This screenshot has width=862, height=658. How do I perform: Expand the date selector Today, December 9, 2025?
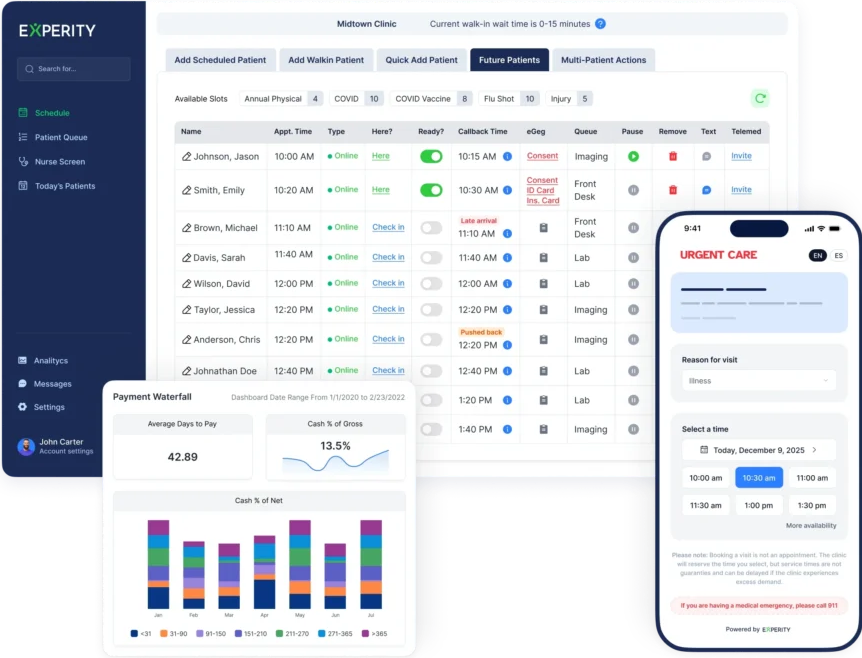[x=759, y=450]
